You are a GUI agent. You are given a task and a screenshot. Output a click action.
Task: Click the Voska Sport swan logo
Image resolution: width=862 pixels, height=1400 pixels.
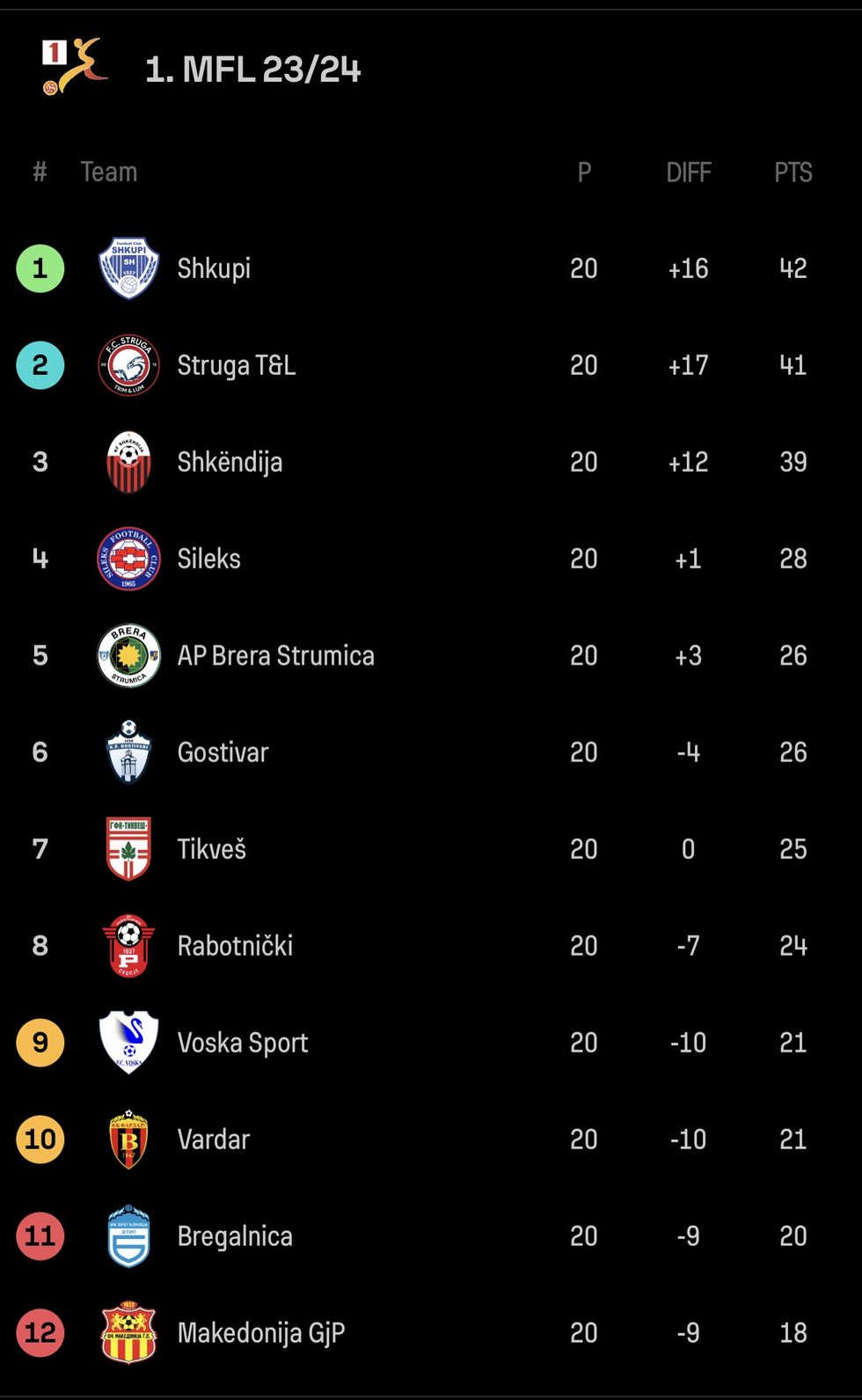[x=128, y=1043]
